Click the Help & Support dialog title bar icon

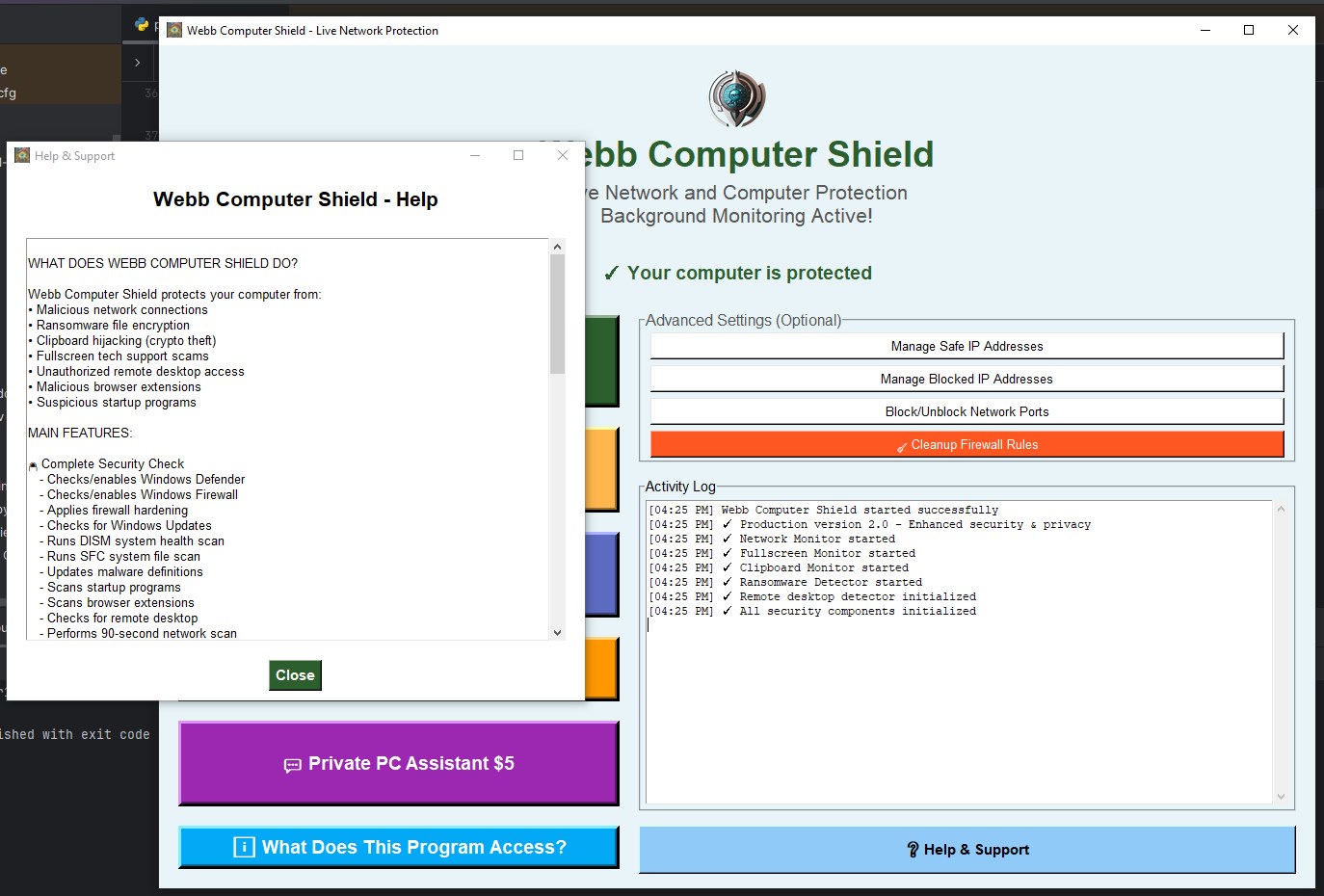[x=21, y=155]
